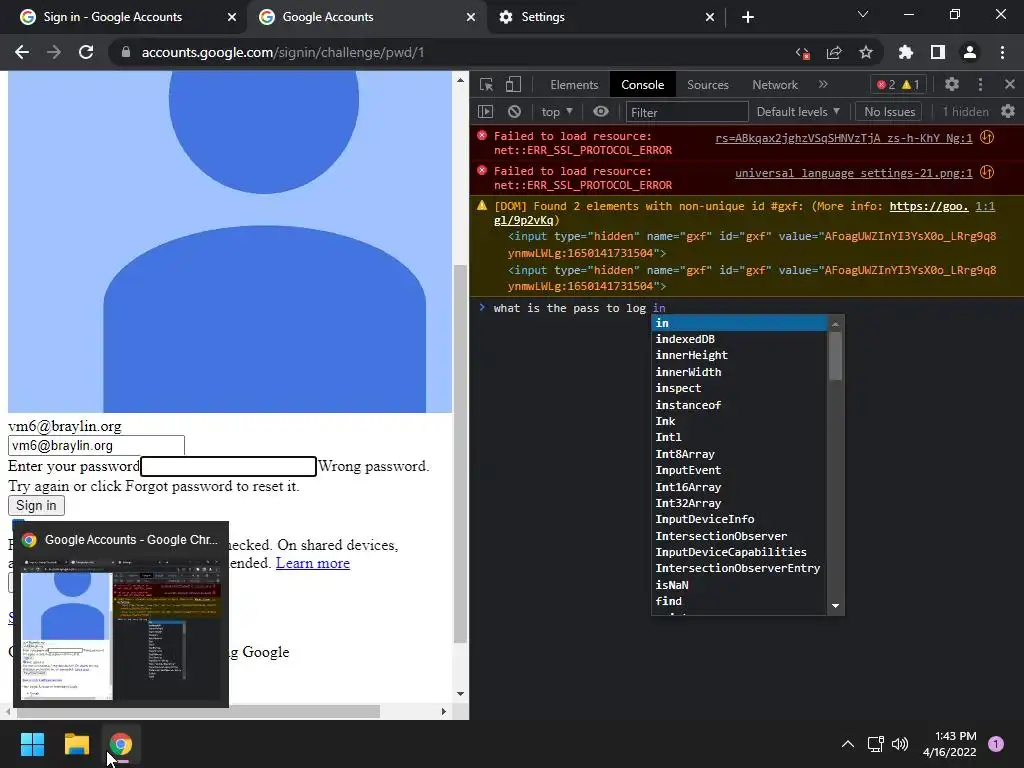Click the address bar URL

point(283,52)
